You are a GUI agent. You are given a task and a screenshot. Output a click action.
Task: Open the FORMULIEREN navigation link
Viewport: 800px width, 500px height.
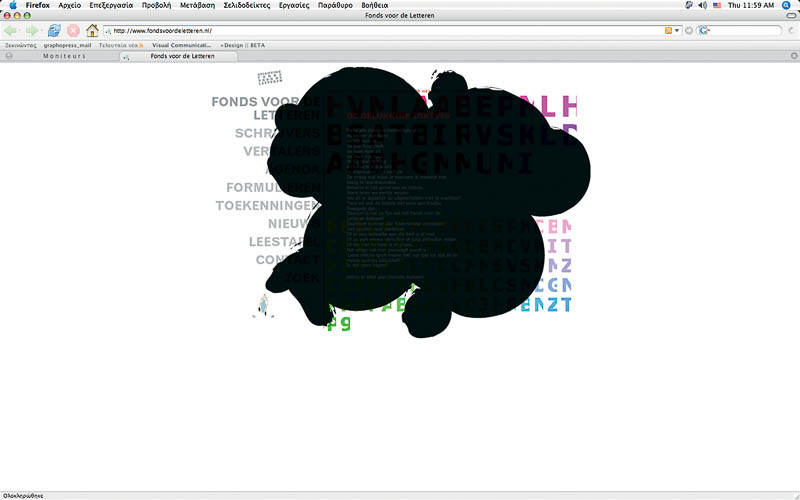pos(273,188)
